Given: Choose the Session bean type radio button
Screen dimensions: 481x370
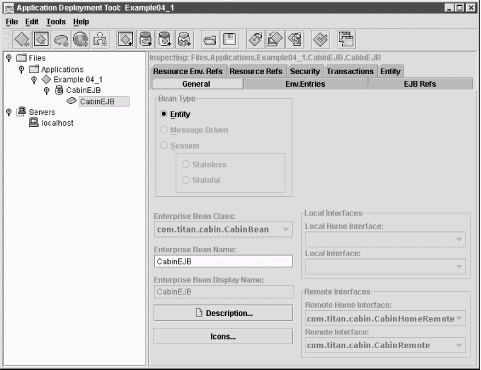Looking at the screenshot, I should [x=164, y=145].
